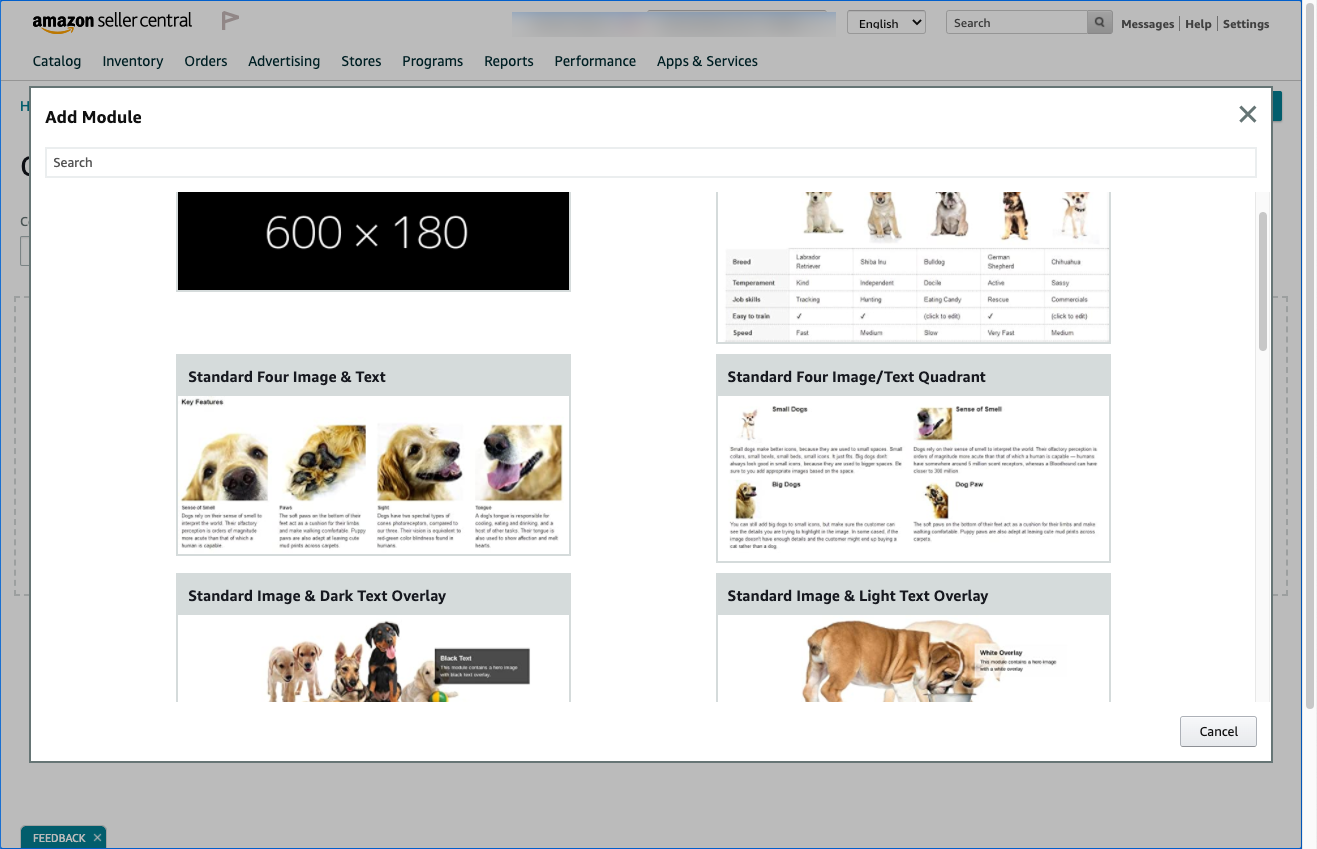
Task: Click the flag icon beside Seller Central logo
Action: [230, 21]
